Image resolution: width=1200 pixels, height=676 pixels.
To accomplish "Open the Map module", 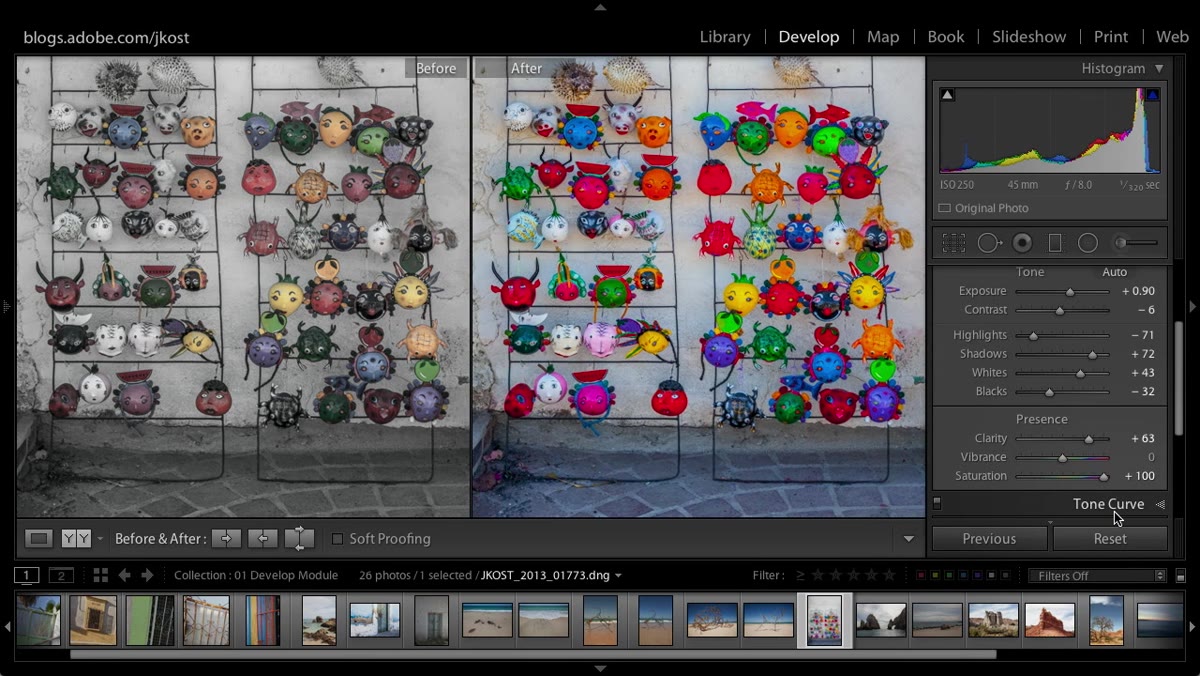I will point(883,37).
